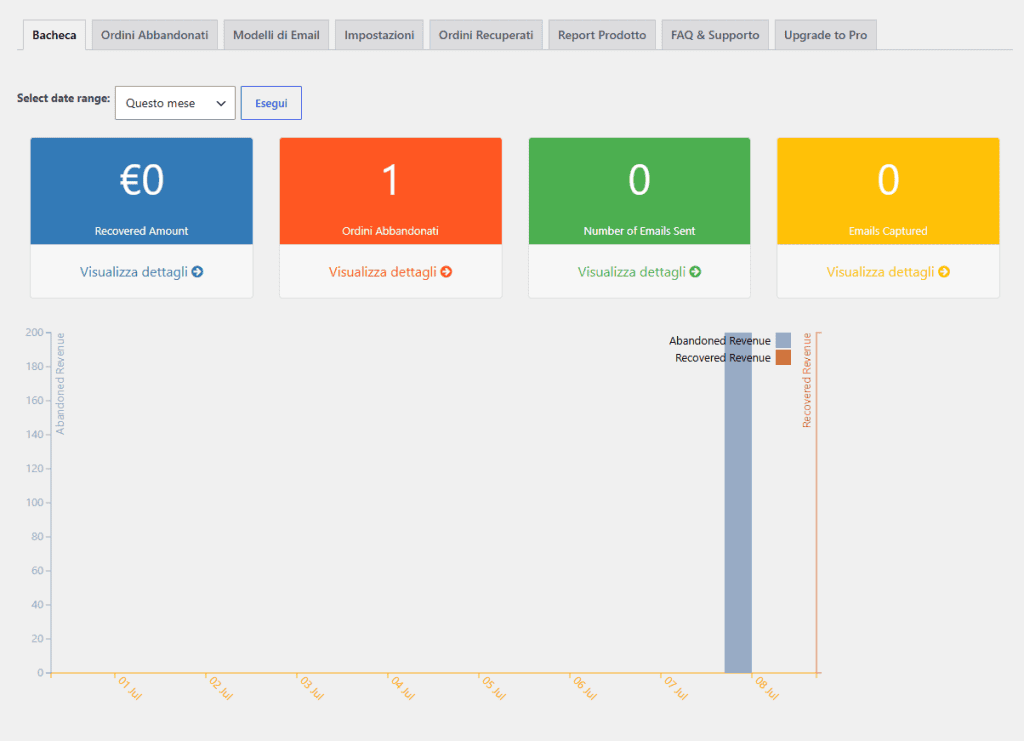Click the Abandoned Revenue legend color swatch
Viewport: 1024px width, 741px height.
coord(783,340)
